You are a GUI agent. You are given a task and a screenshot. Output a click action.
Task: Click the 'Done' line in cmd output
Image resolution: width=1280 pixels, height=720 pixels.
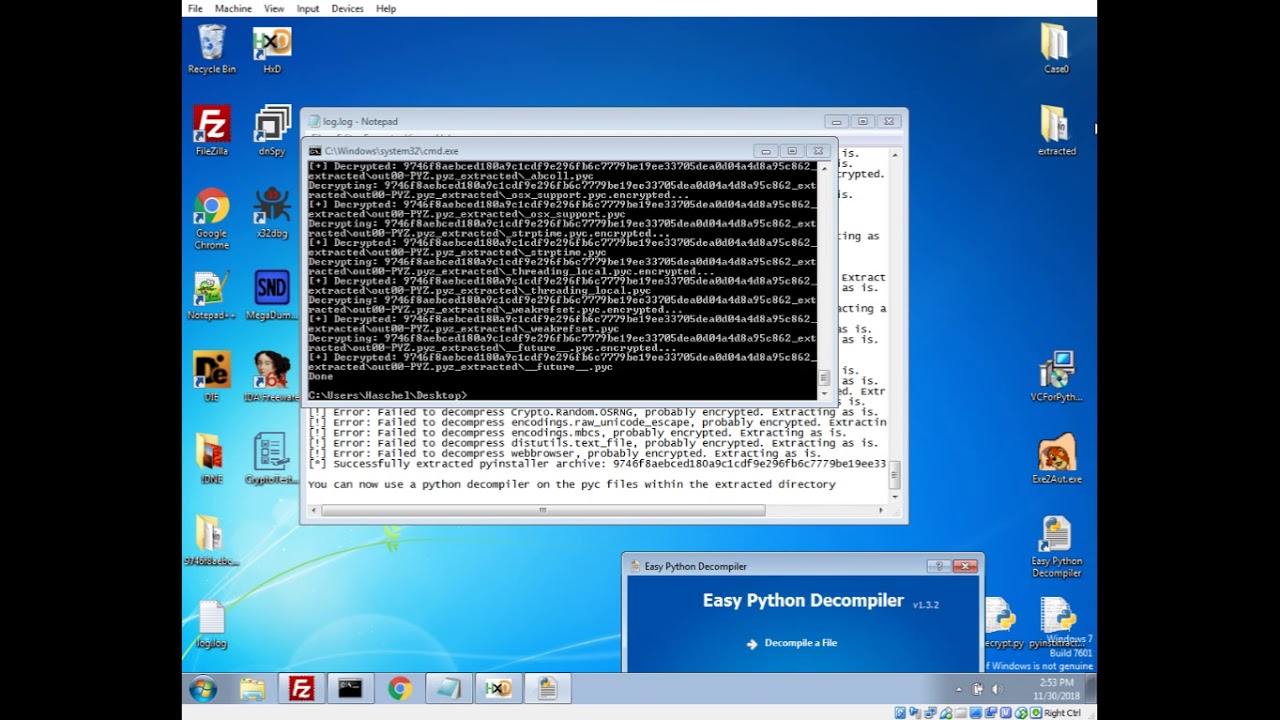321,376
